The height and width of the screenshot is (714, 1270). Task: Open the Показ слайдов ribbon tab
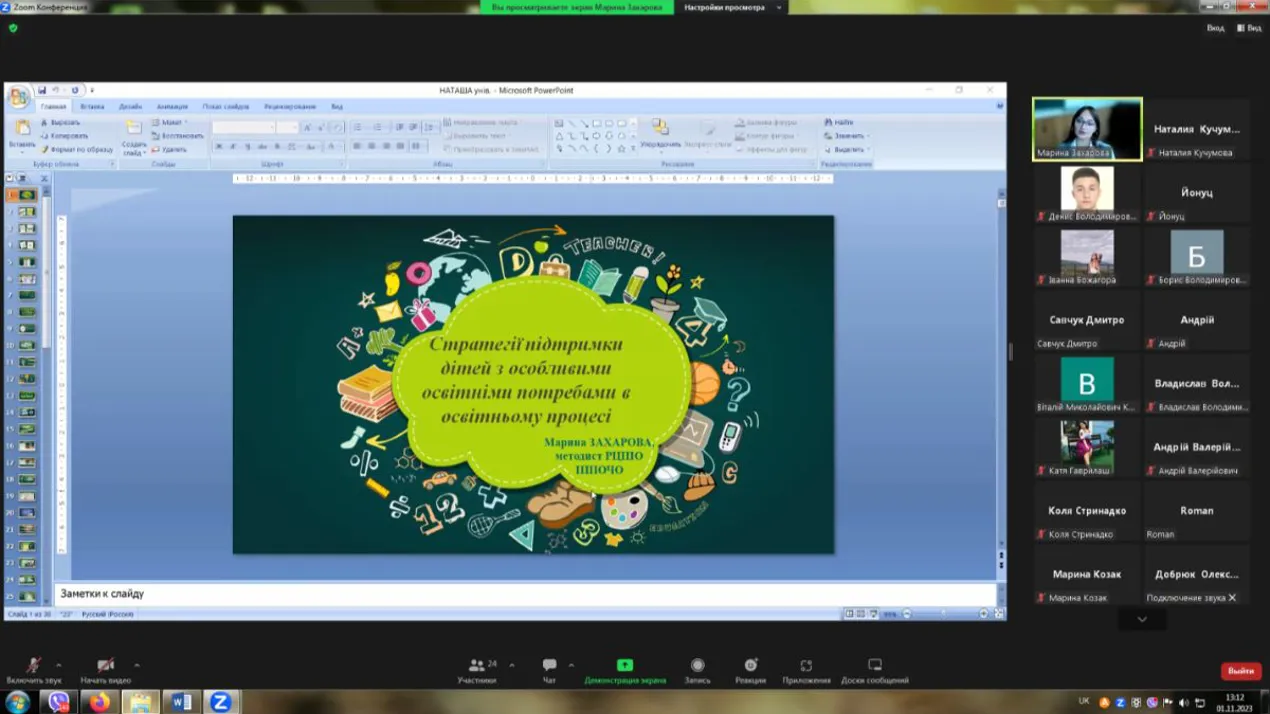tap(226, 106)
